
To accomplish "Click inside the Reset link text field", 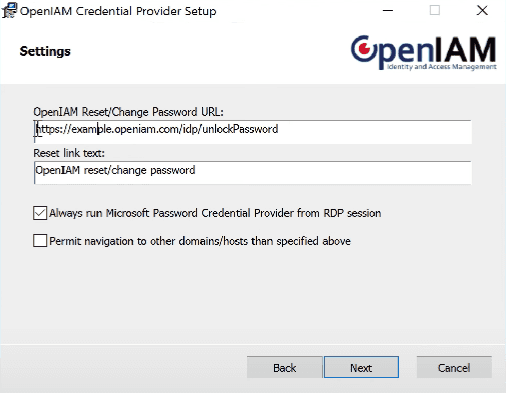I will (253, 173).
